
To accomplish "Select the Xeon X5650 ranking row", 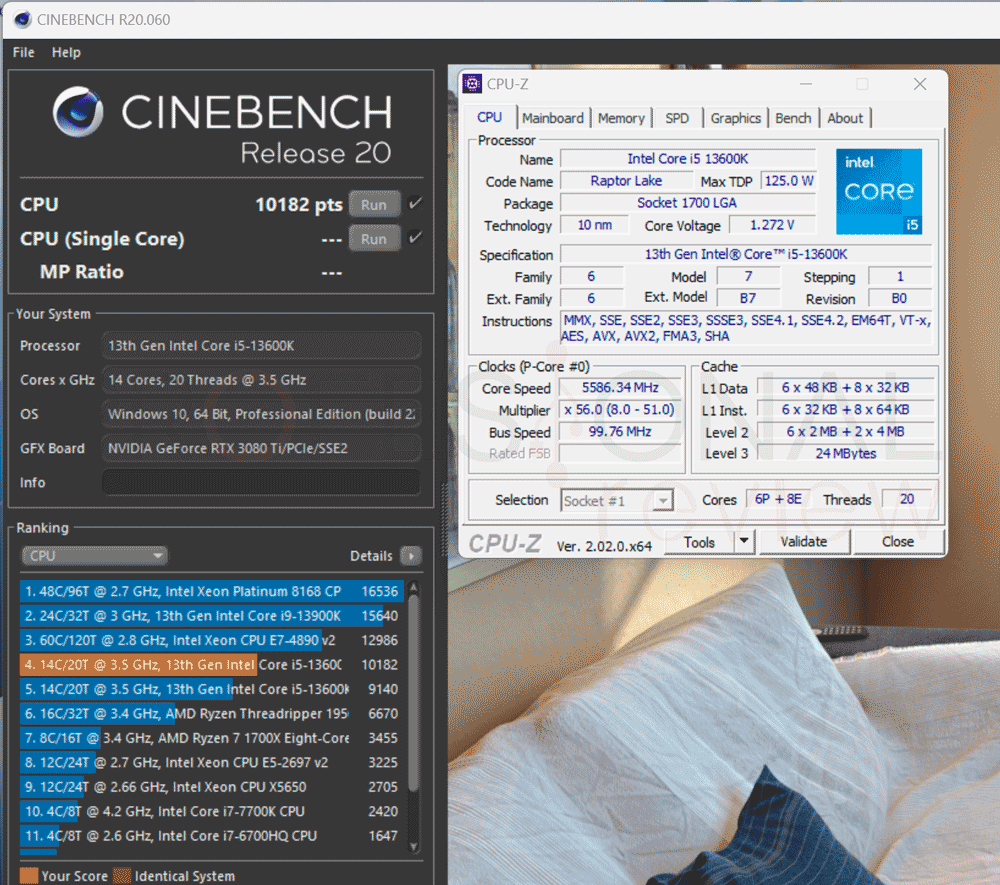I will [212, 787].
